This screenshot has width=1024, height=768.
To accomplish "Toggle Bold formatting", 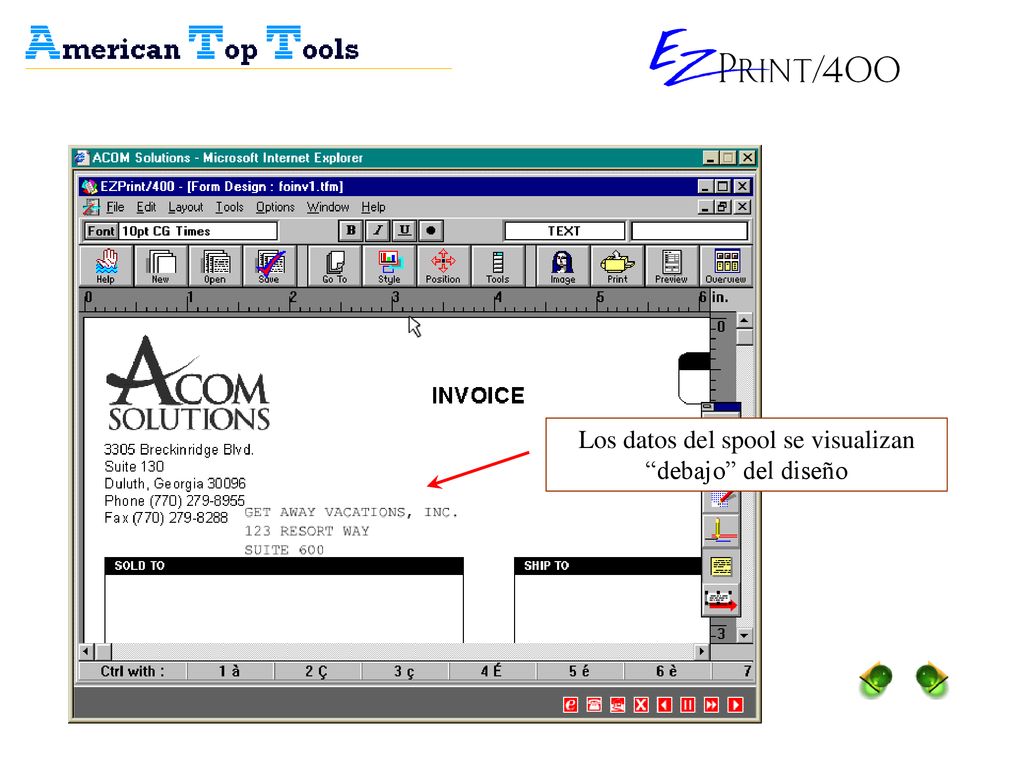I will (351, 231).
